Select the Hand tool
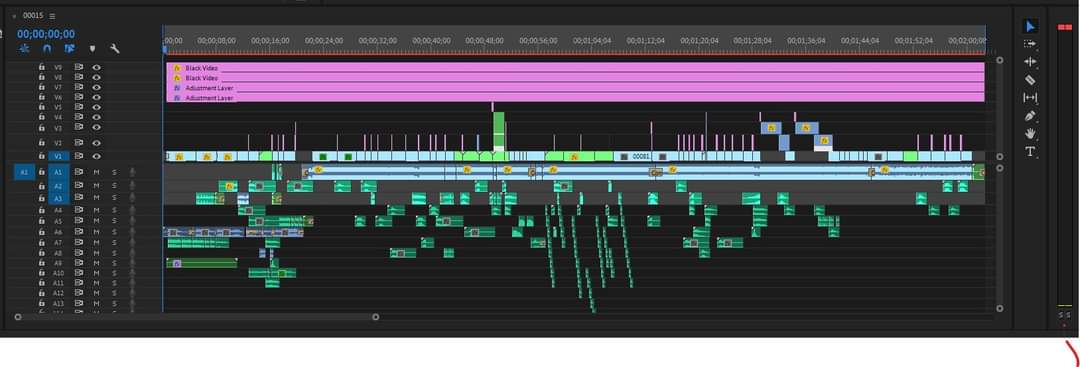The image size is (1080, 367). point(1030,133)
